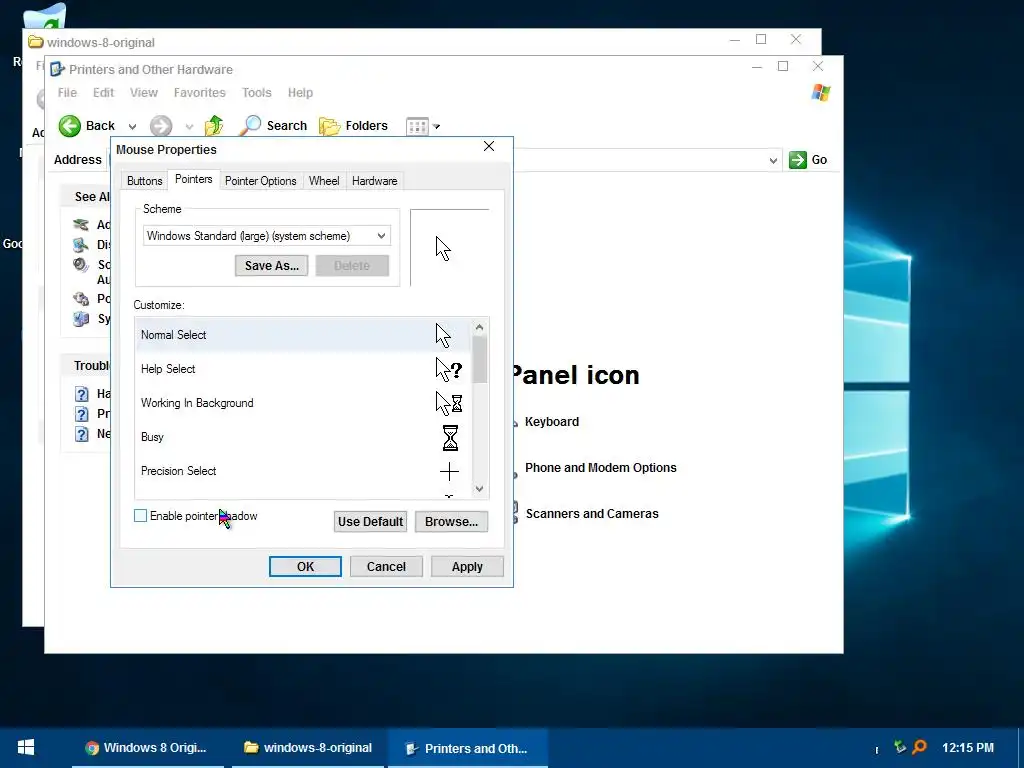1024x768 pixels.
Task: Open the View menu
Action: click(144, 93)
